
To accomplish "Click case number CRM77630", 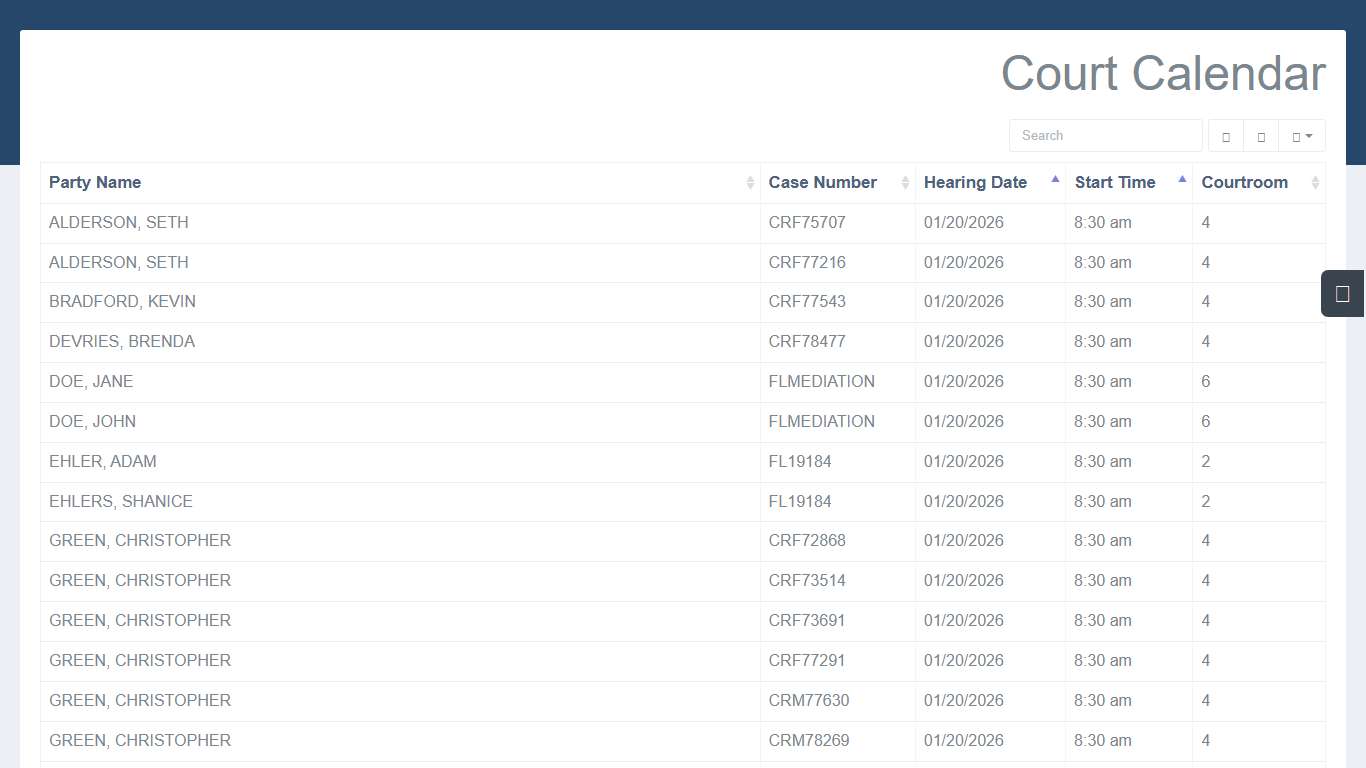I will point(809,701).
